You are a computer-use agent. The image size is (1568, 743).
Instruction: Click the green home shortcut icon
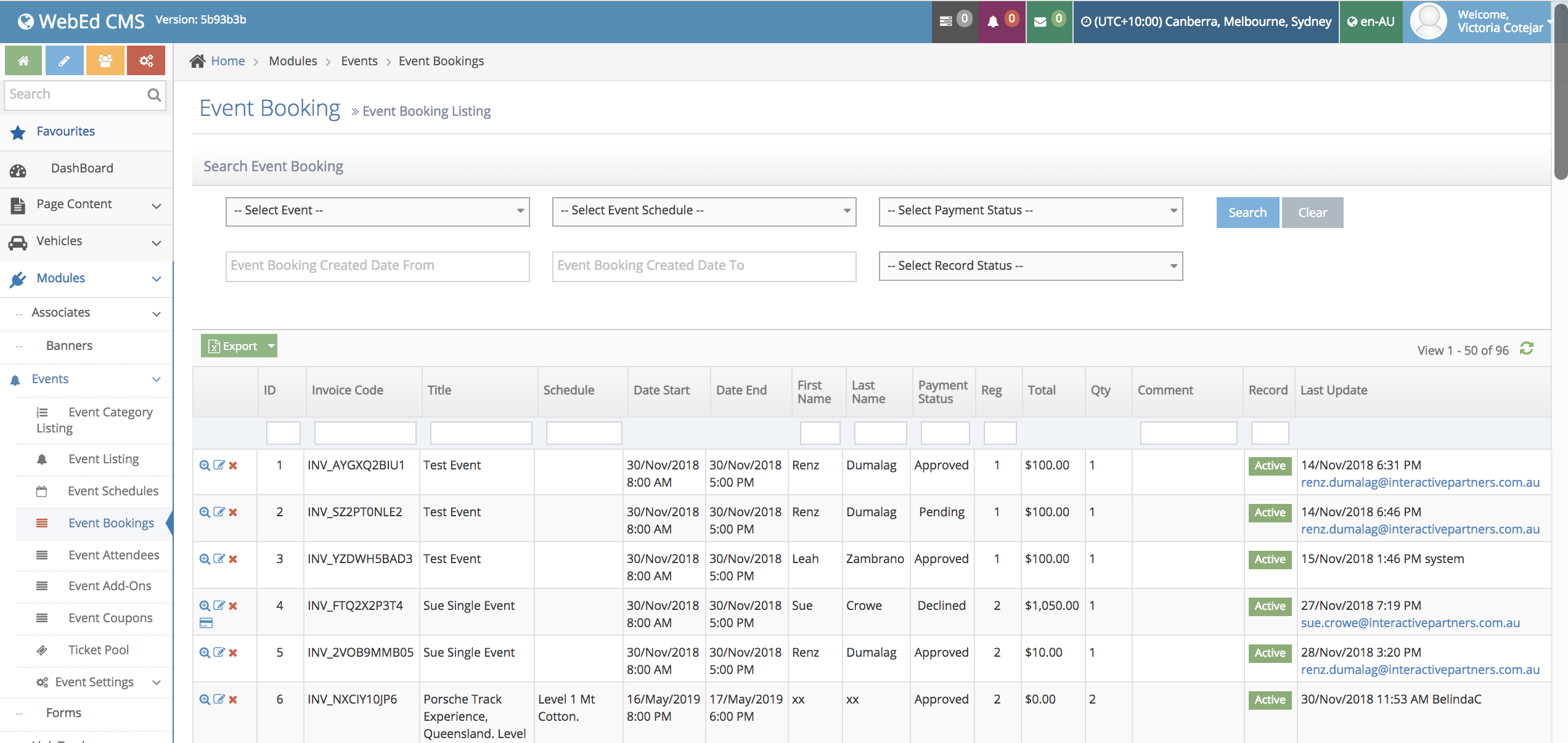[x=23, y=60]
